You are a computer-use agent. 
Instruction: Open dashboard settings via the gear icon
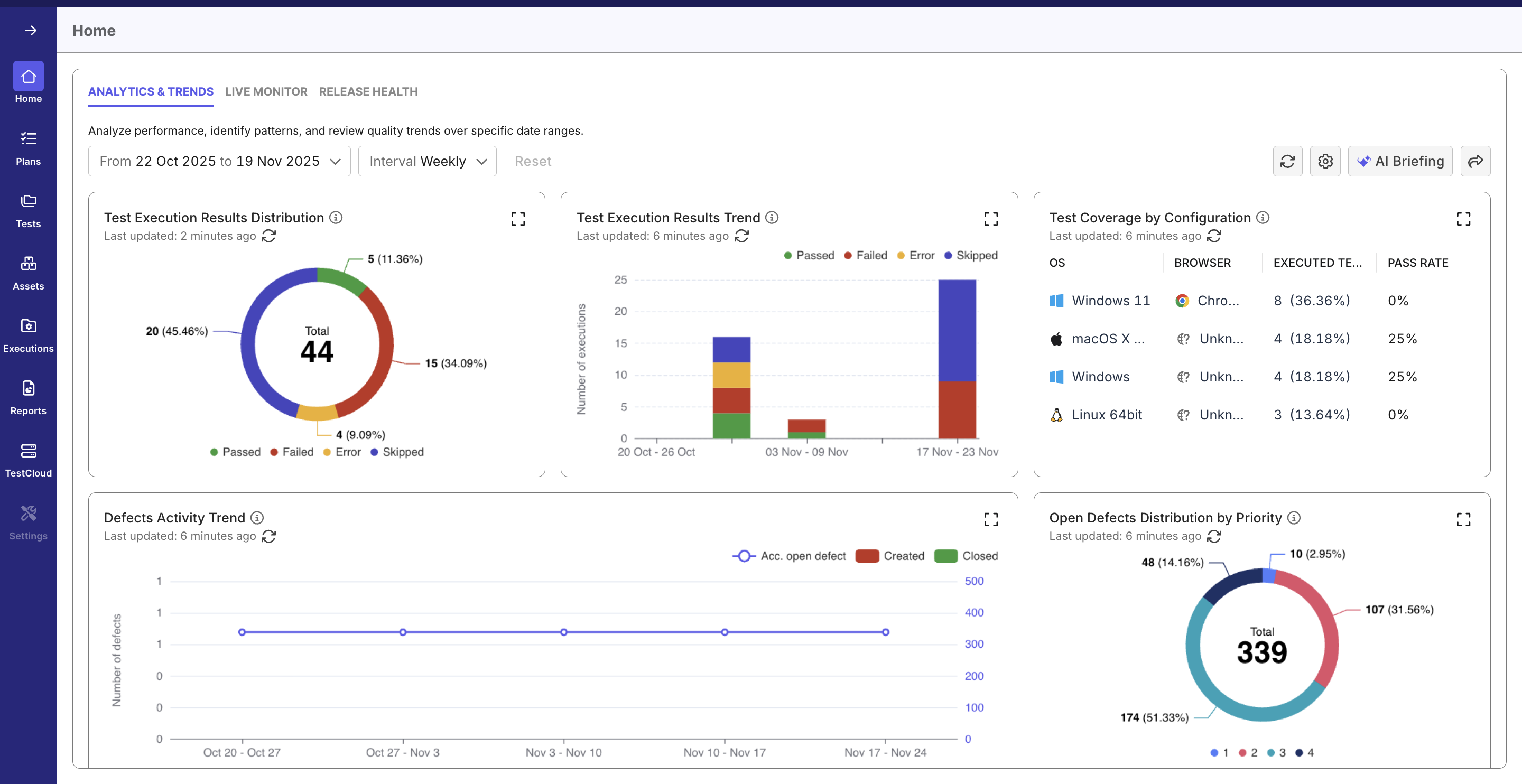1325,161
